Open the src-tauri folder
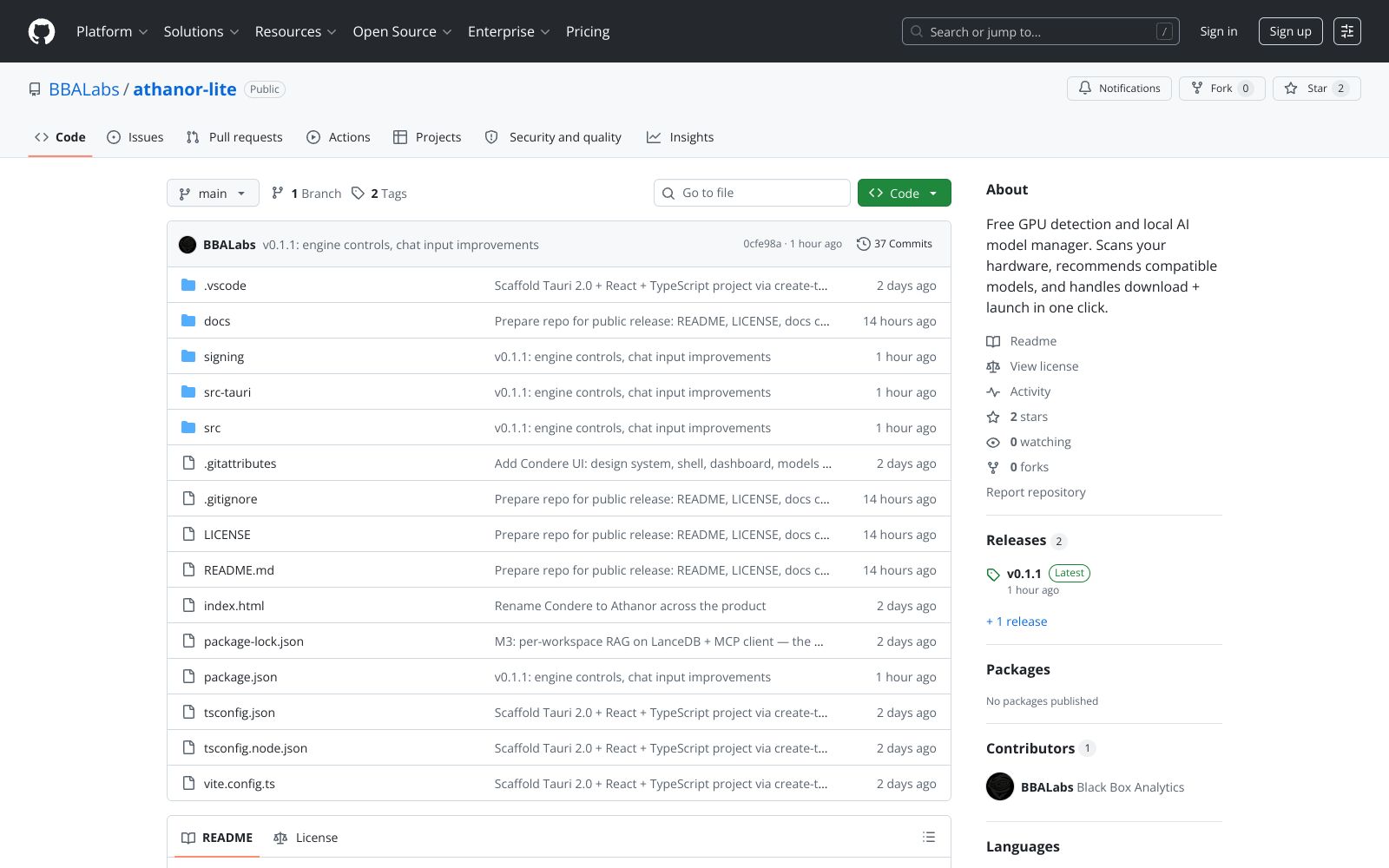 [227, 392]
